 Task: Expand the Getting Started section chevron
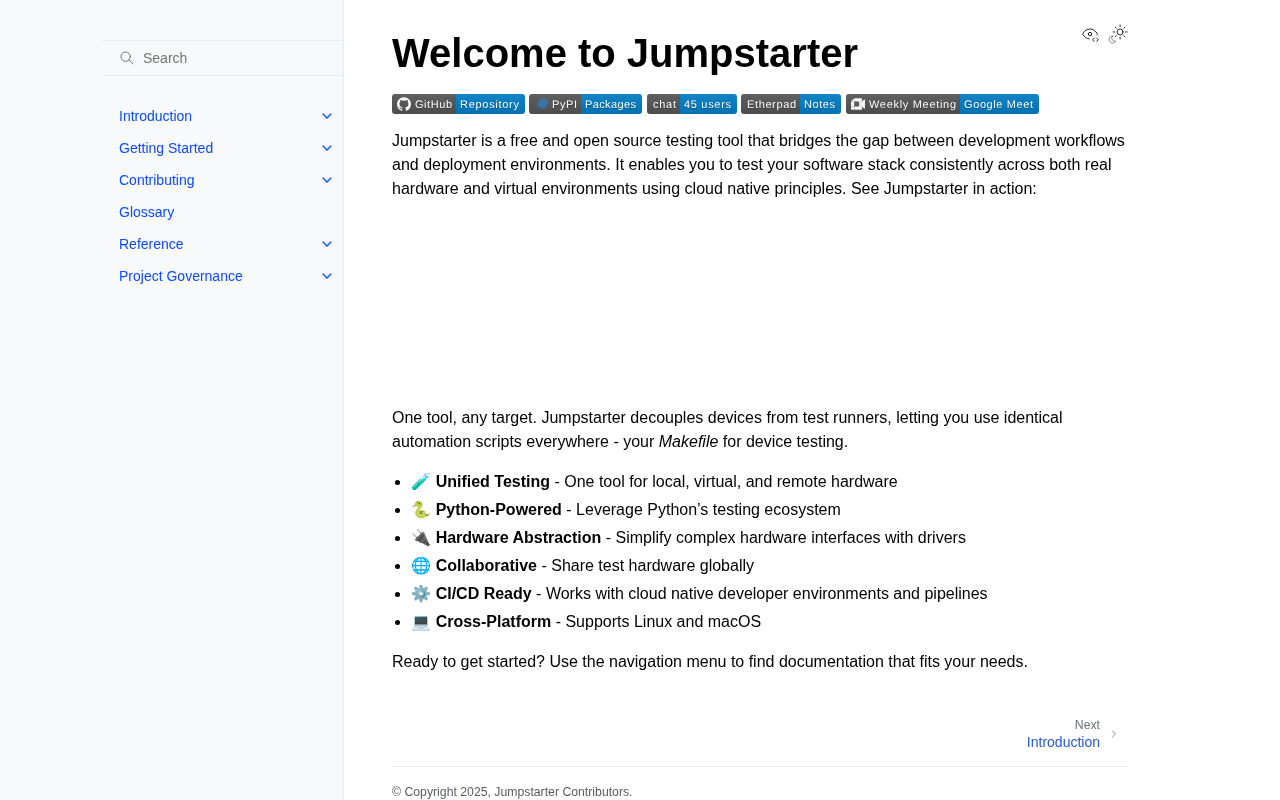coord(327,148)
